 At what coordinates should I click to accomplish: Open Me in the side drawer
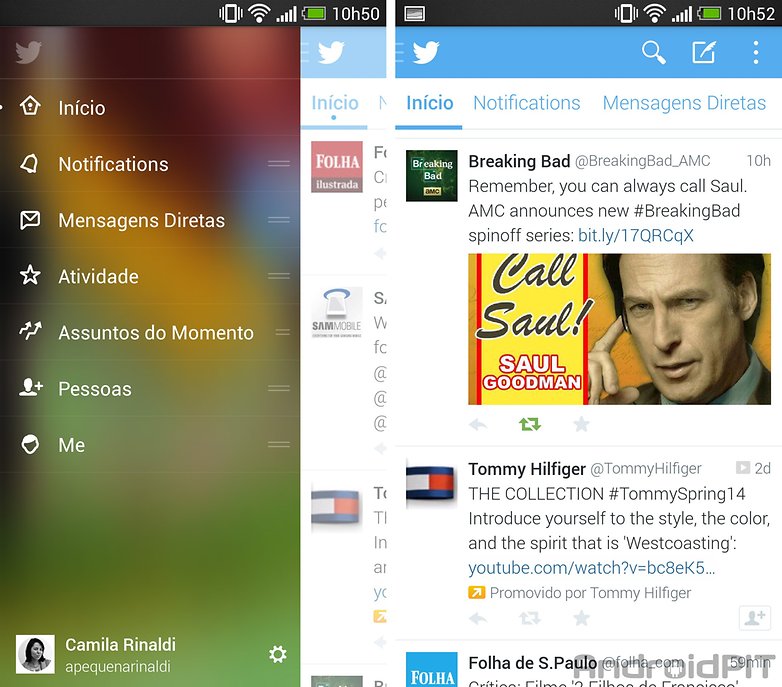(150, 445)
